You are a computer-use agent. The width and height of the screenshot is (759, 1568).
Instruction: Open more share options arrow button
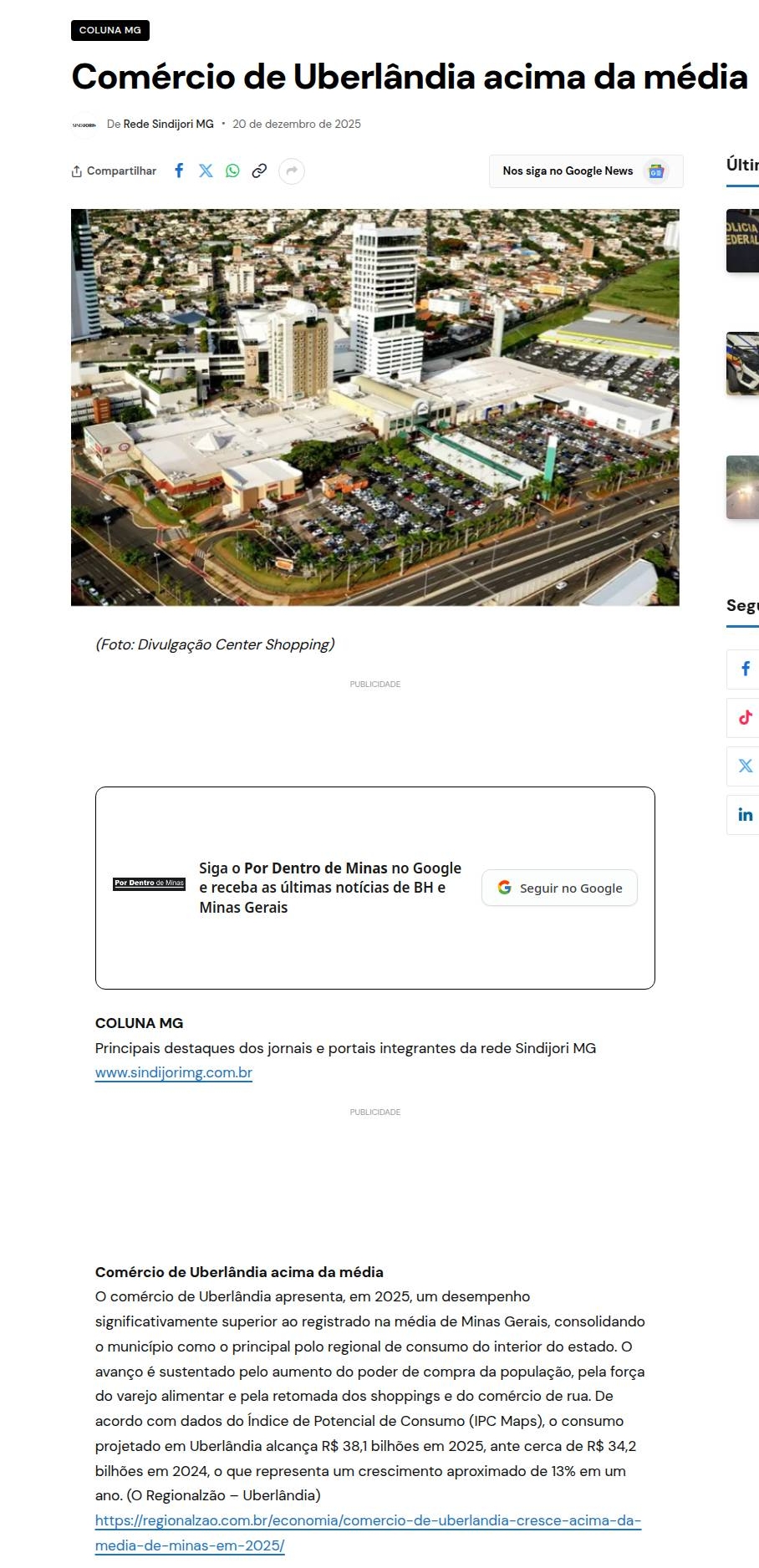pyautogui.click(x=291, y=171)
